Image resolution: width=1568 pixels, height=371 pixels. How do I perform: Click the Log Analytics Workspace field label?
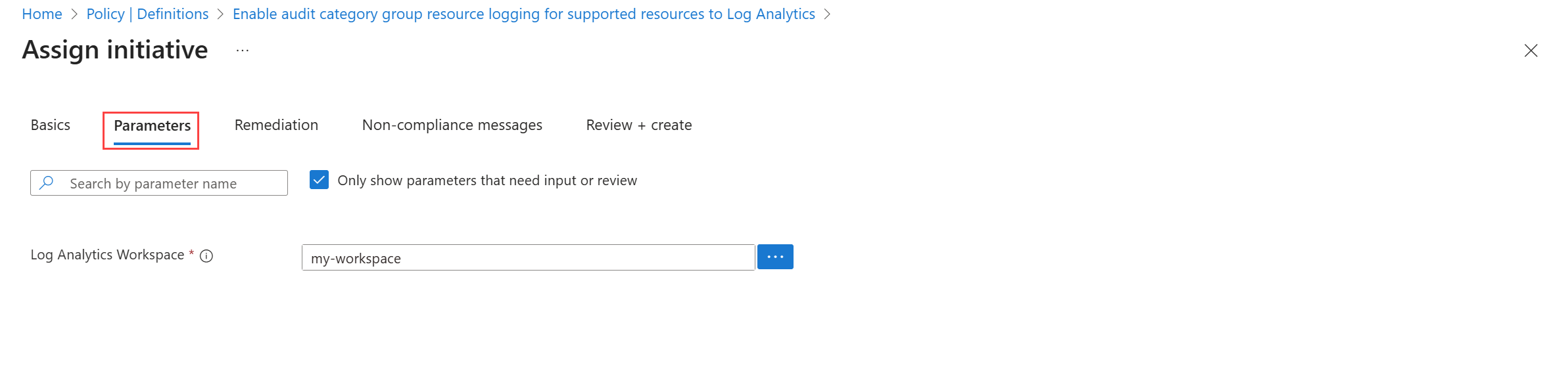(107, 255)
